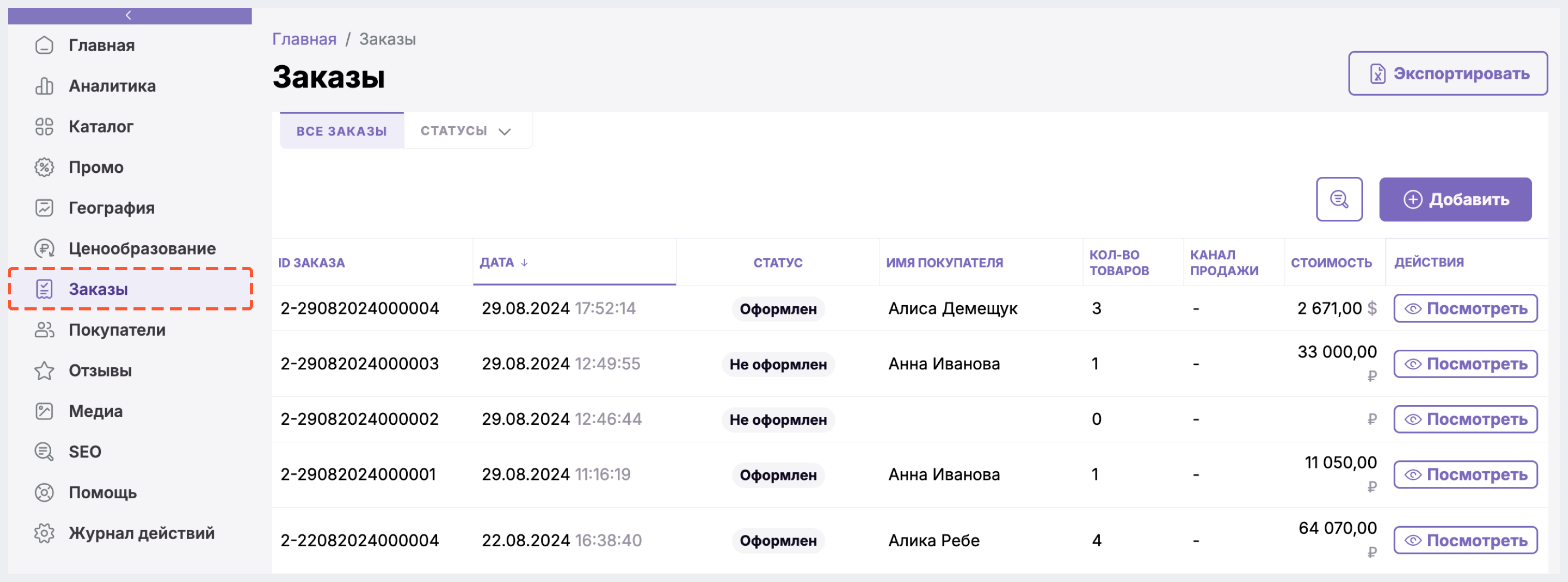Screen dimensions: 1568x582
Task: Open Медиа section label
Action: [x=96, y=411]
